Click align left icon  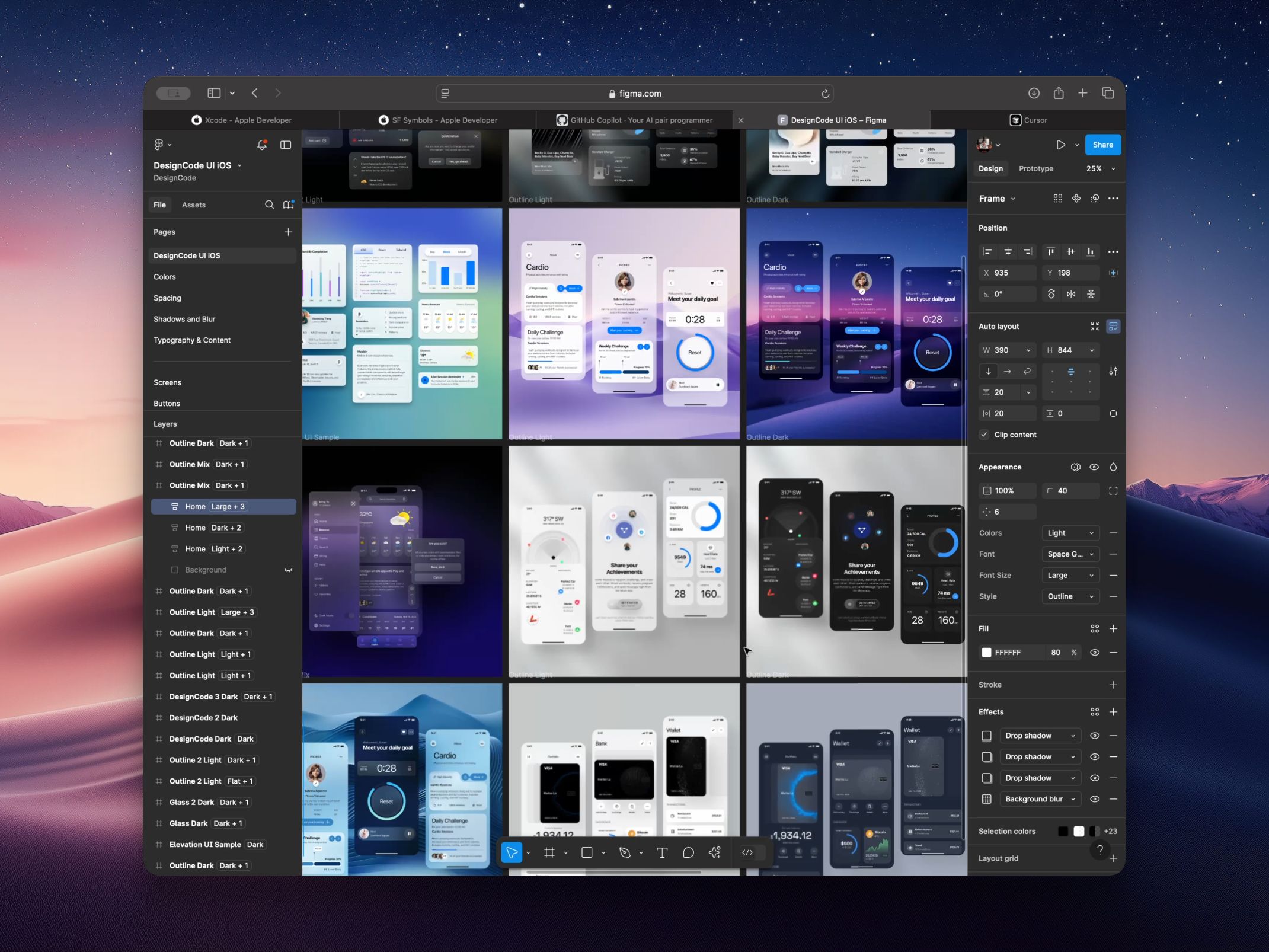point(988,251)
